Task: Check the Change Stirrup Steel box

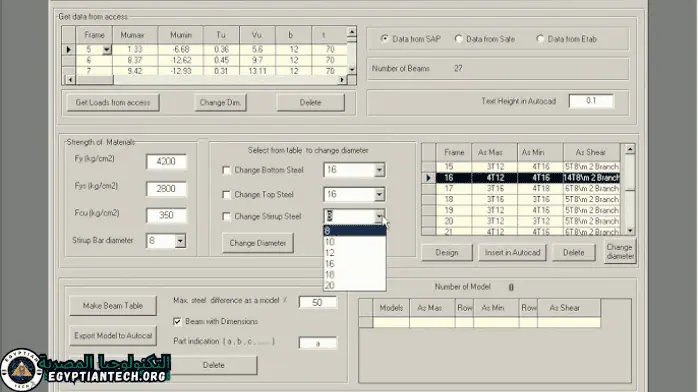Action: pyautogui.click(x=226, y=216)
